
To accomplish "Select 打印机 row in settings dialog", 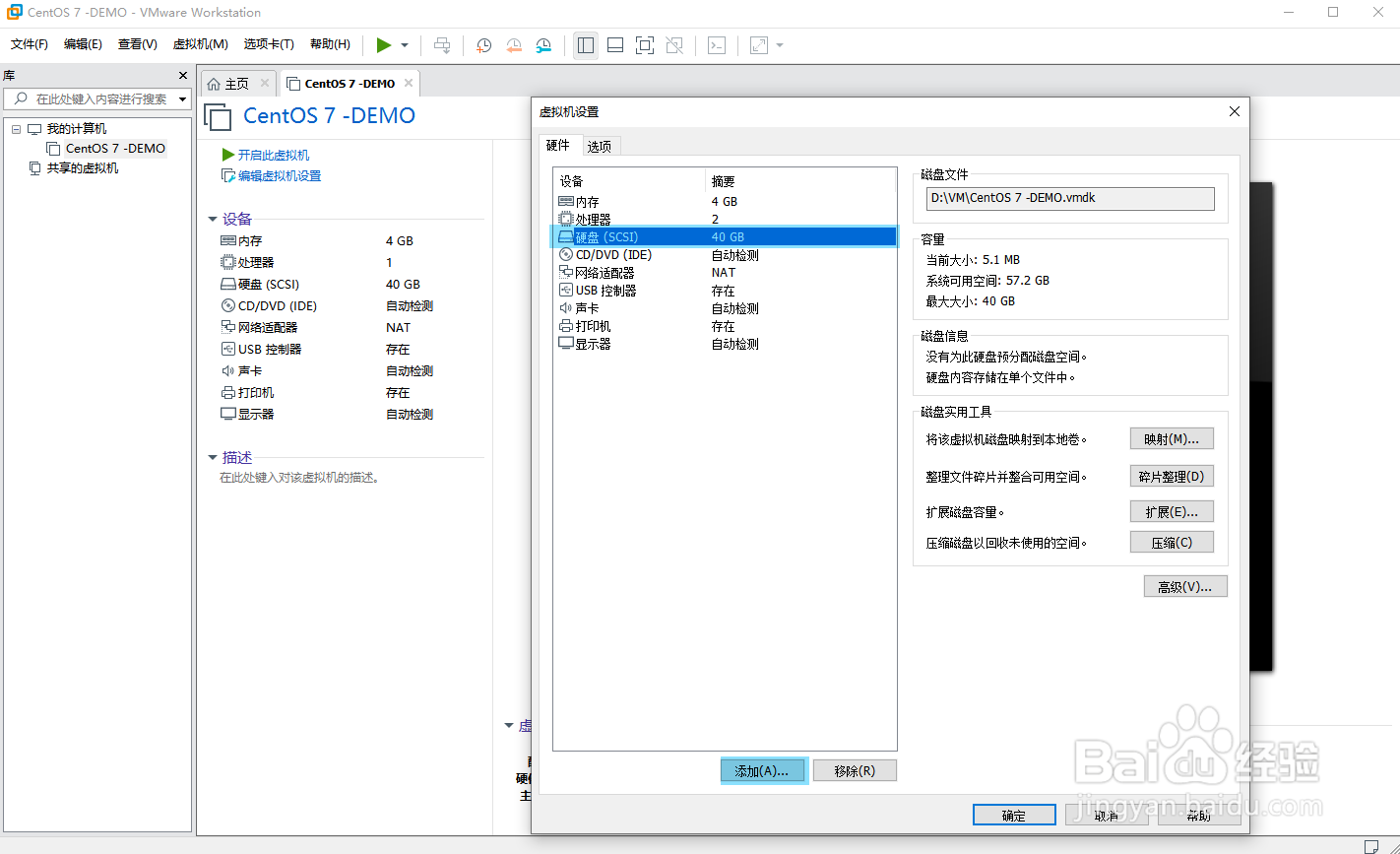I will (725, 326).
